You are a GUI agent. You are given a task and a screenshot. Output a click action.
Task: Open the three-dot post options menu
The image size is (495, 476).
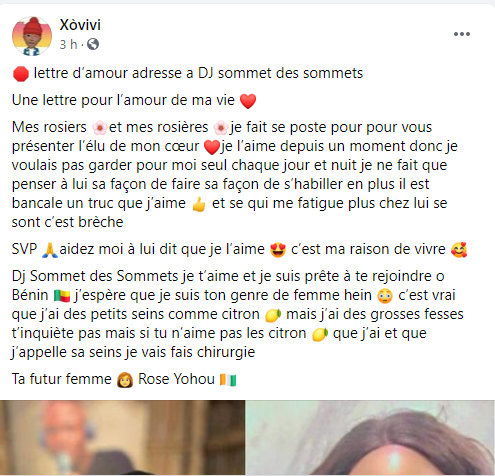[x=462, y=34]
